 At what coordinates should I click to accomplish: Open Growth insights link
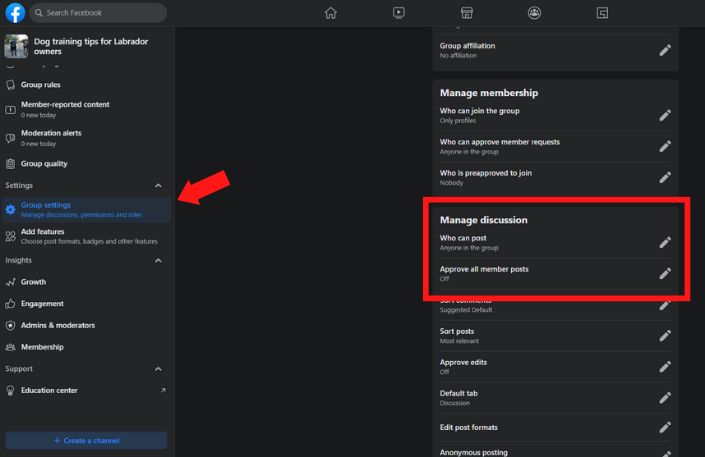(x=85, y=282)
